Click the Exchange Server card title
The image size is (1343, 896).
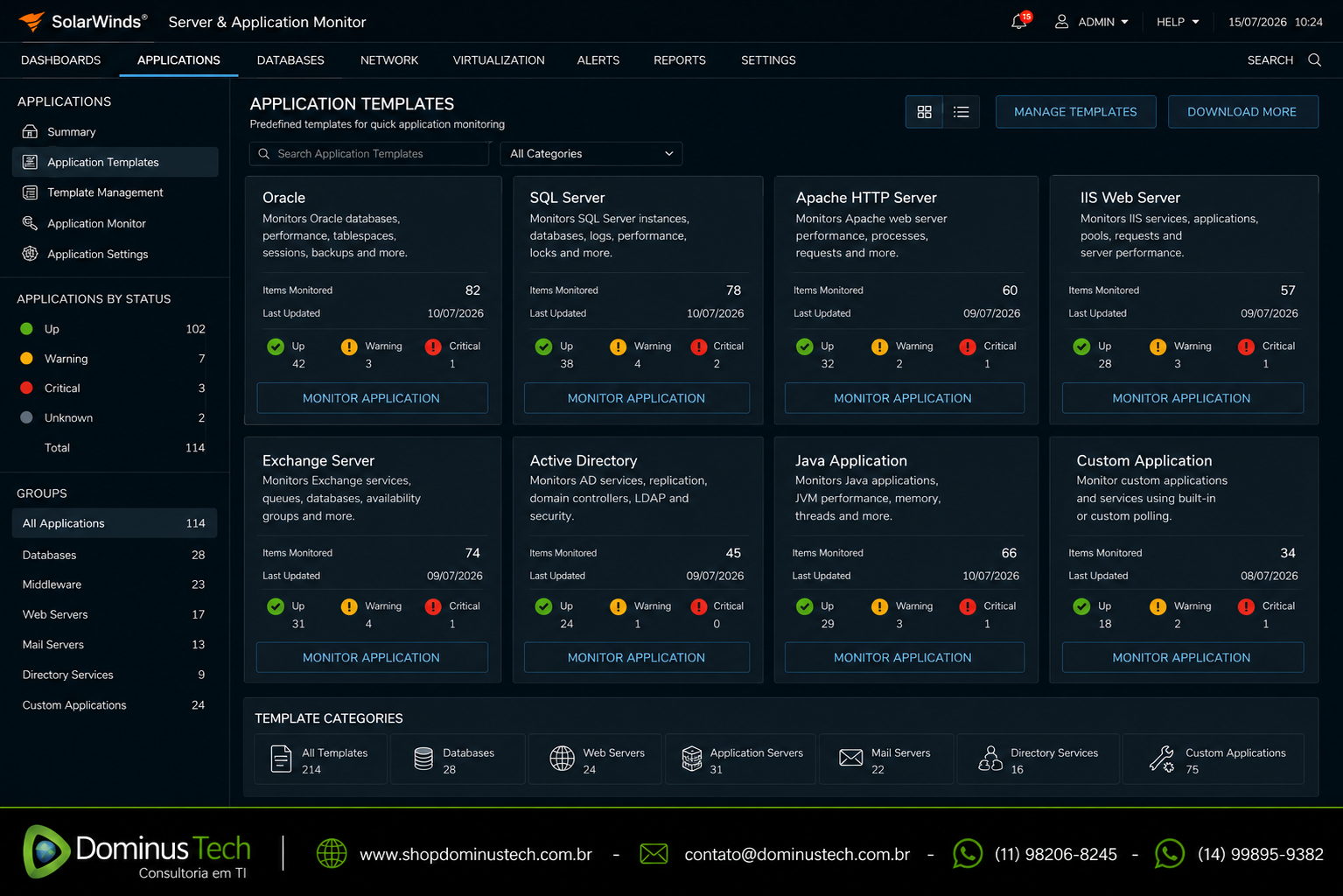click(318, 460)
